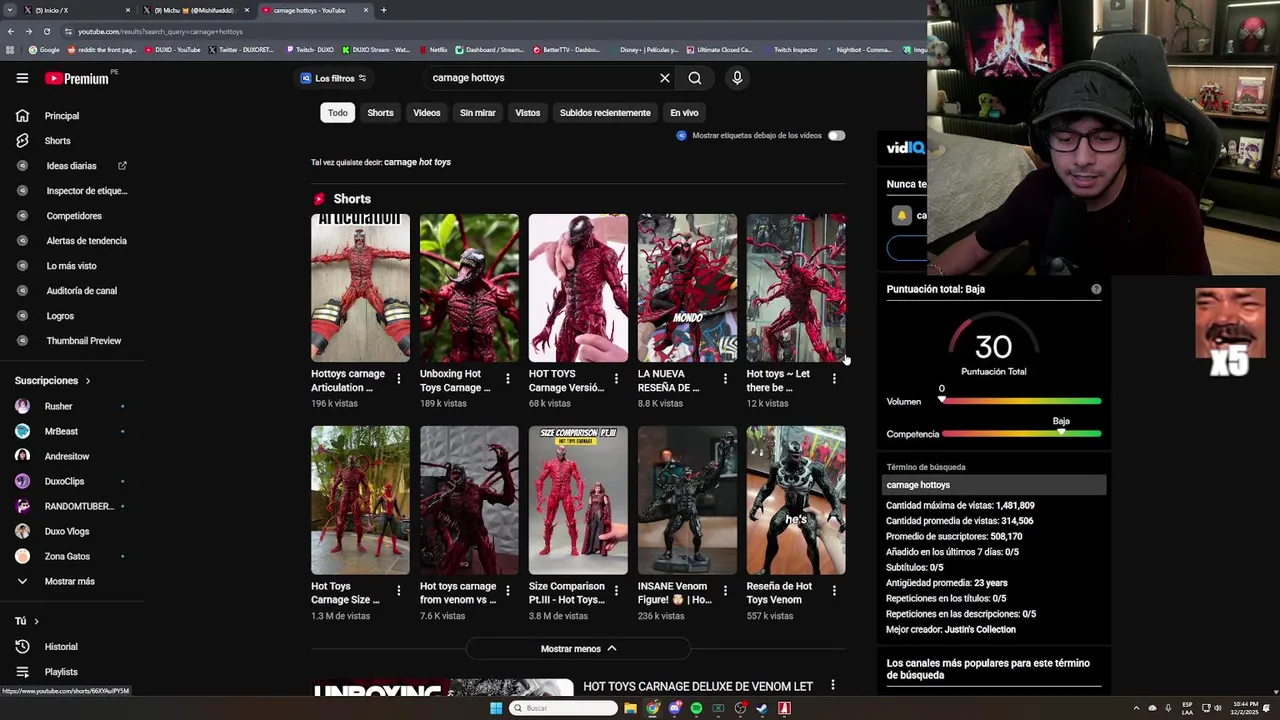Go to the YouTube Premium logo home

[x=76, y=78]
